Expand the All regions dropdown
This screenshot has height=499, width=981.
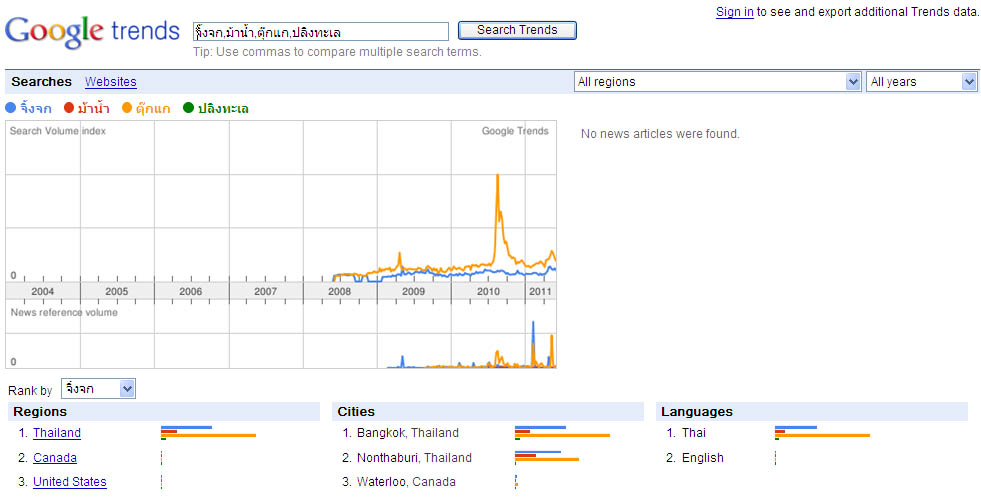717,82
